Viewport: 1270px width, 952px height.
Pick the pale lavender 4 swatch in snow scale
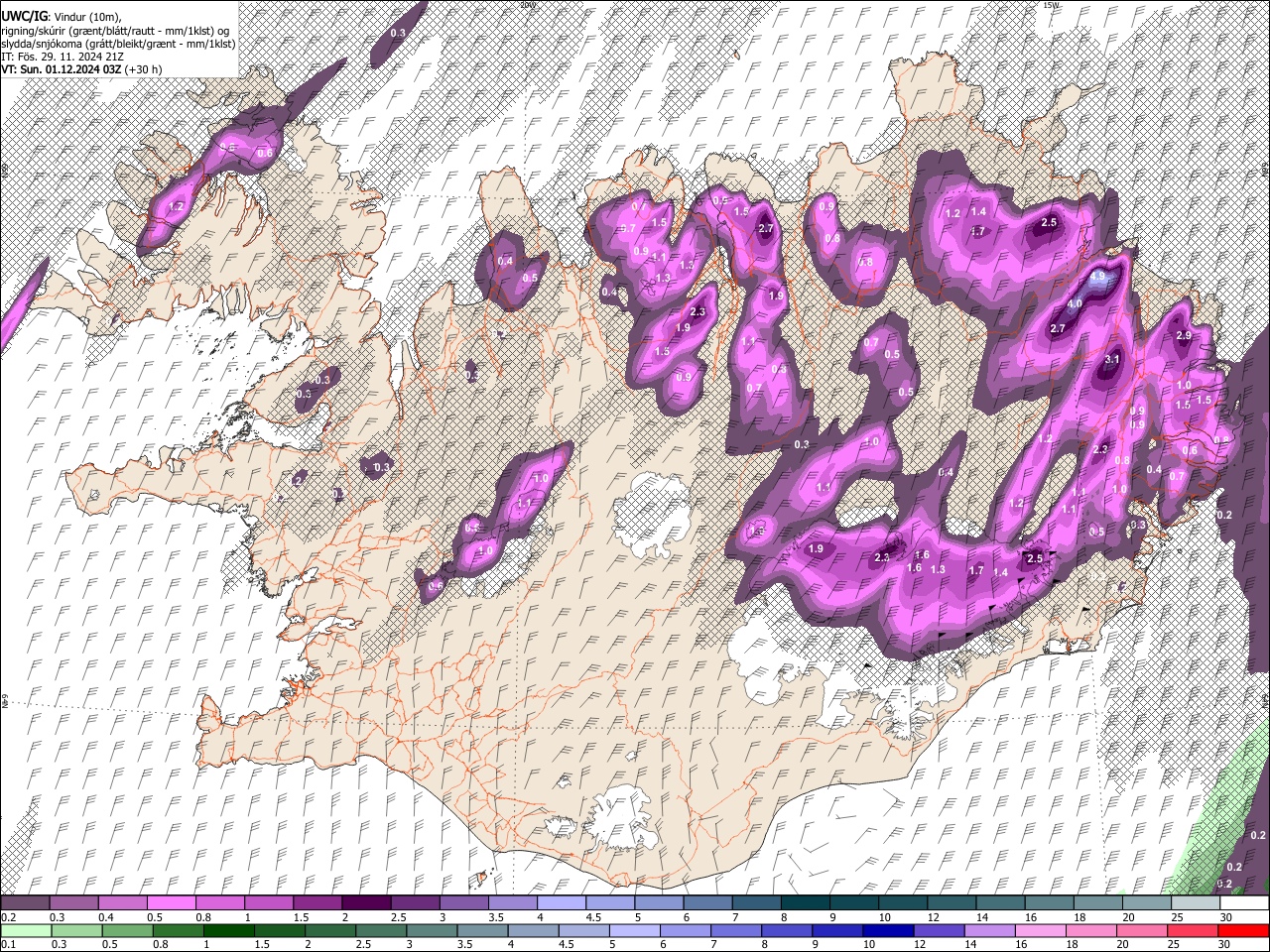click(561, 903)
